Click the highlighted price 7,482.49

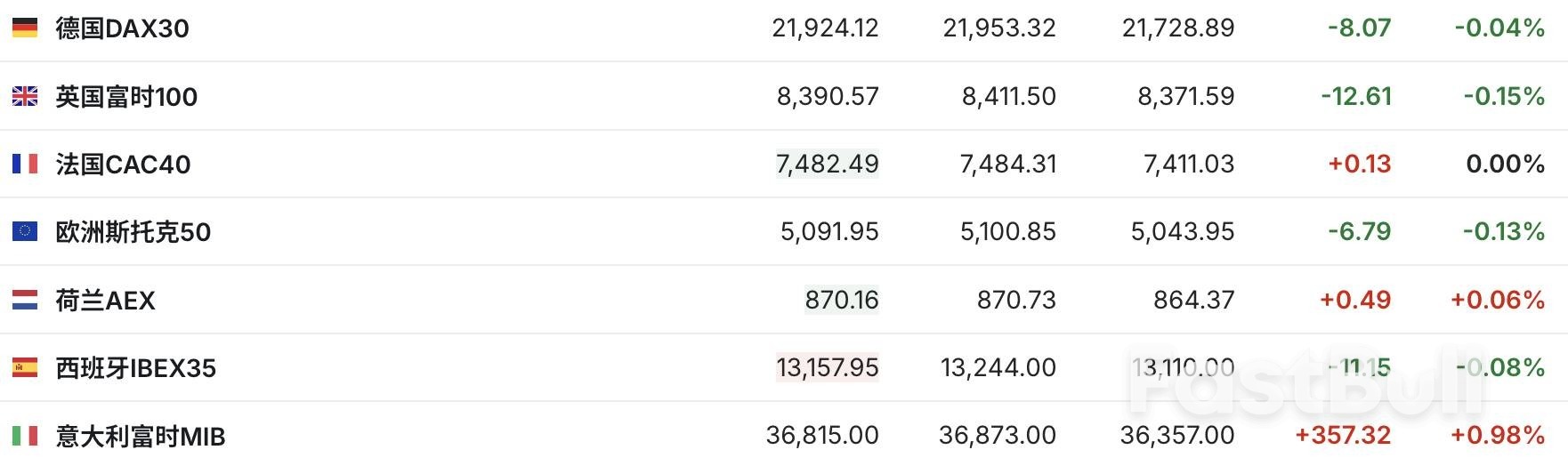[827, 164]
